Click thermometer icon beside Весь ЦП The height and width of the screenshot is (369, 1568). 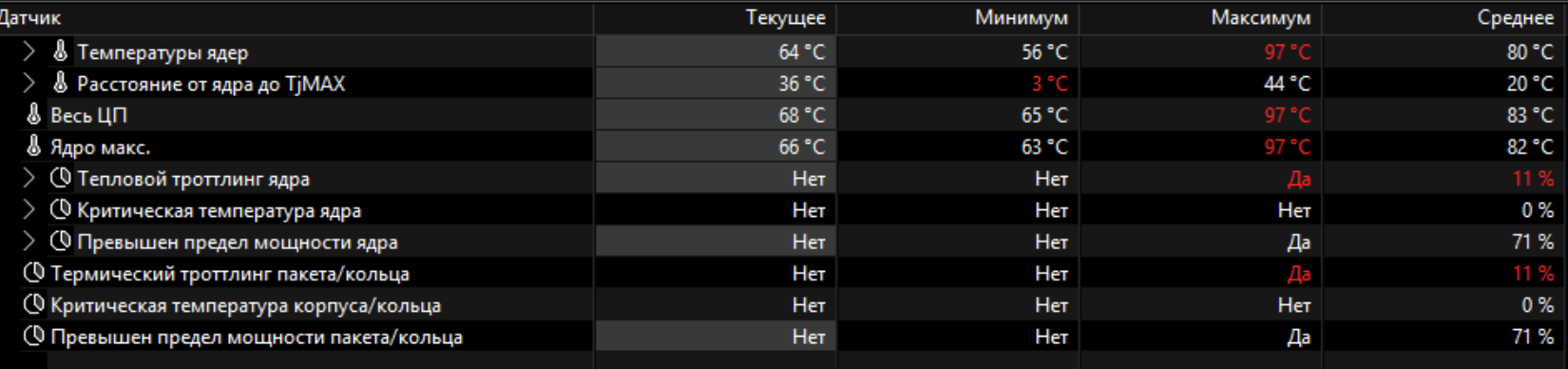point(34,114)
